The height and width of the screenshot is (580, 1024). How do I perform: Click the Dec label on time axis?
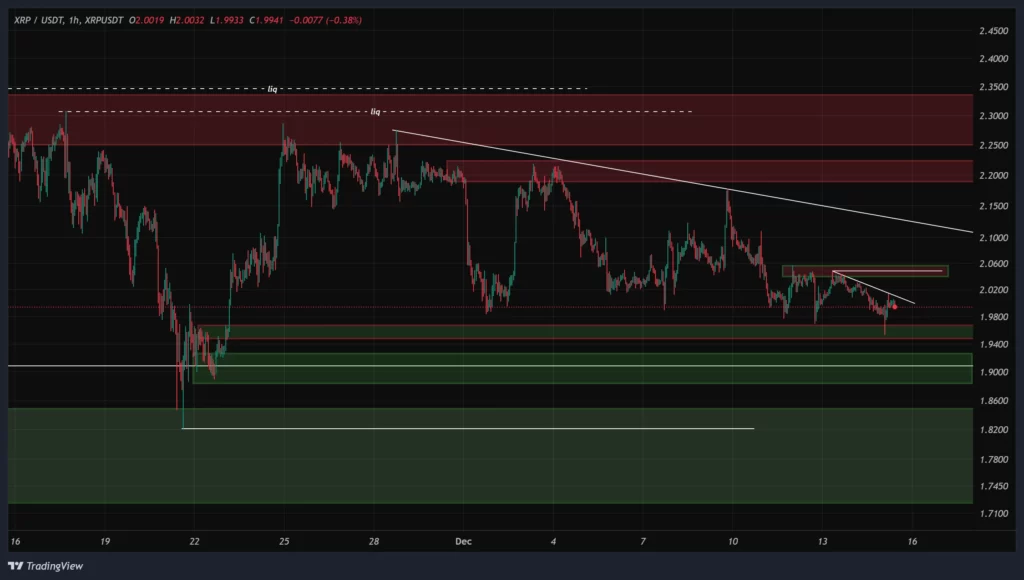tap(463, 541)
